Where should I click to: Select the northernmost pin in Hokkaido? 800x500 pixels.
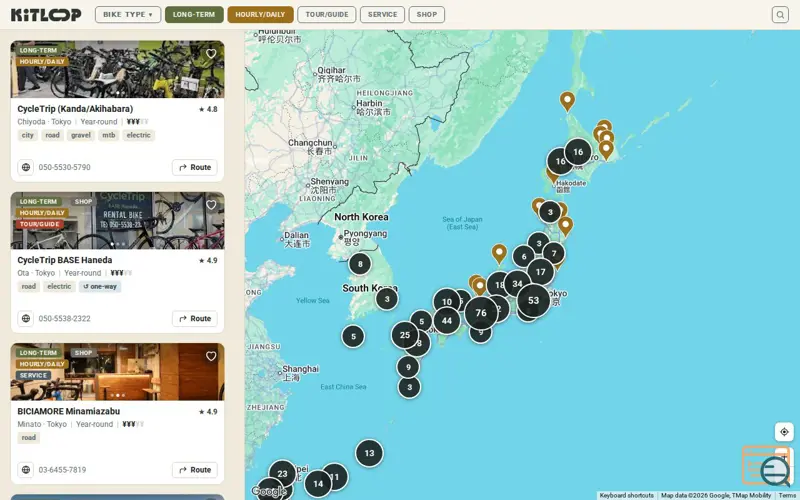567,101
